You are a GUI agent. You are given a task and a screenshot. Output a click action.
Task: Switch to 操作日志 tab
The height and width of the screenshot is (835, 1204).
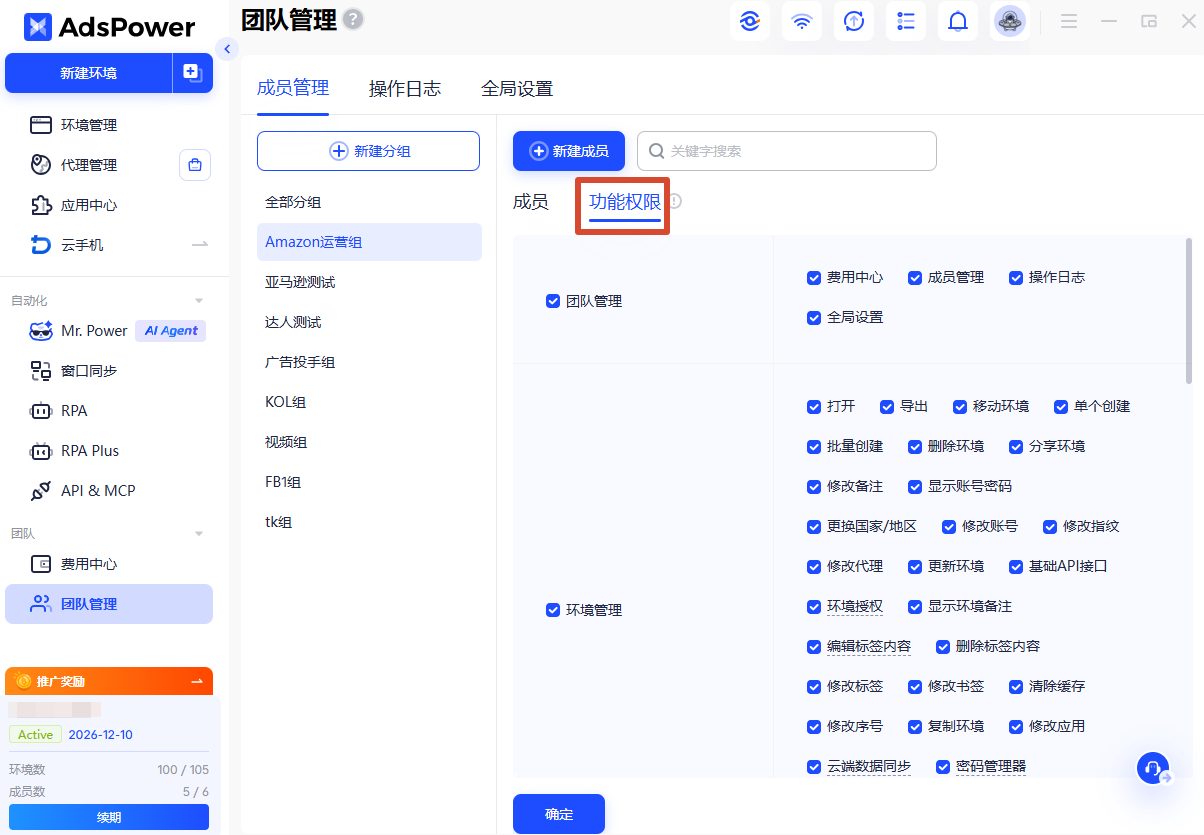click(405, 88)
